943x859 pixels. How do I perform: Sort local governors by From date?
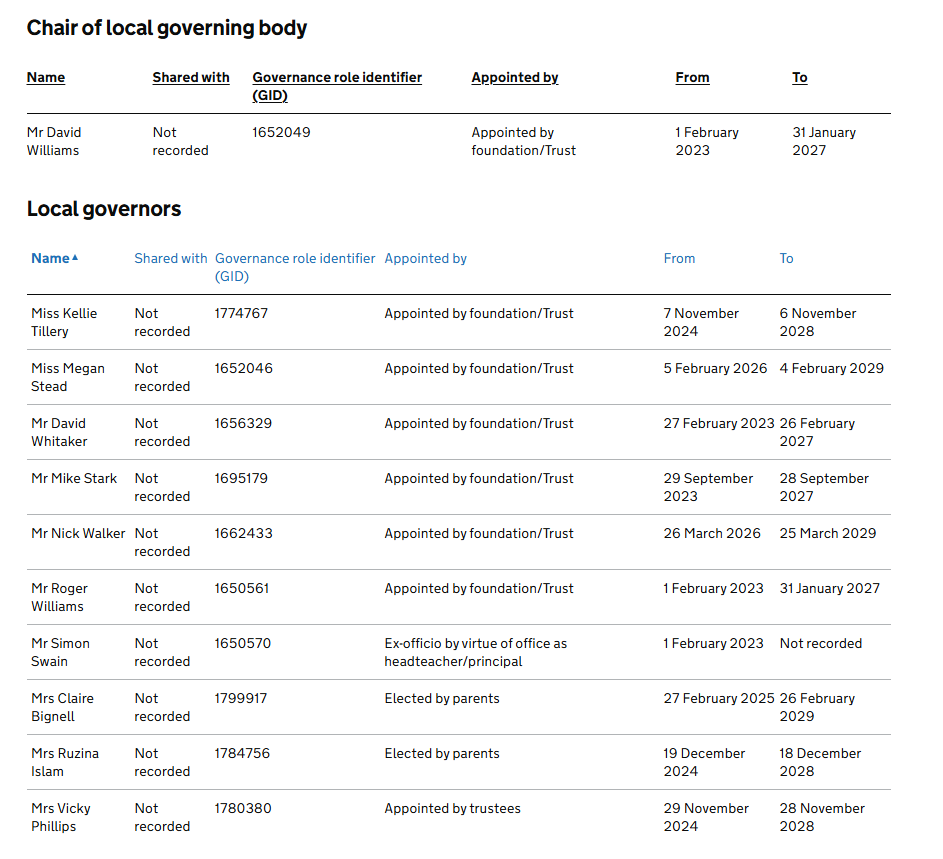click(x=680, y=259)
